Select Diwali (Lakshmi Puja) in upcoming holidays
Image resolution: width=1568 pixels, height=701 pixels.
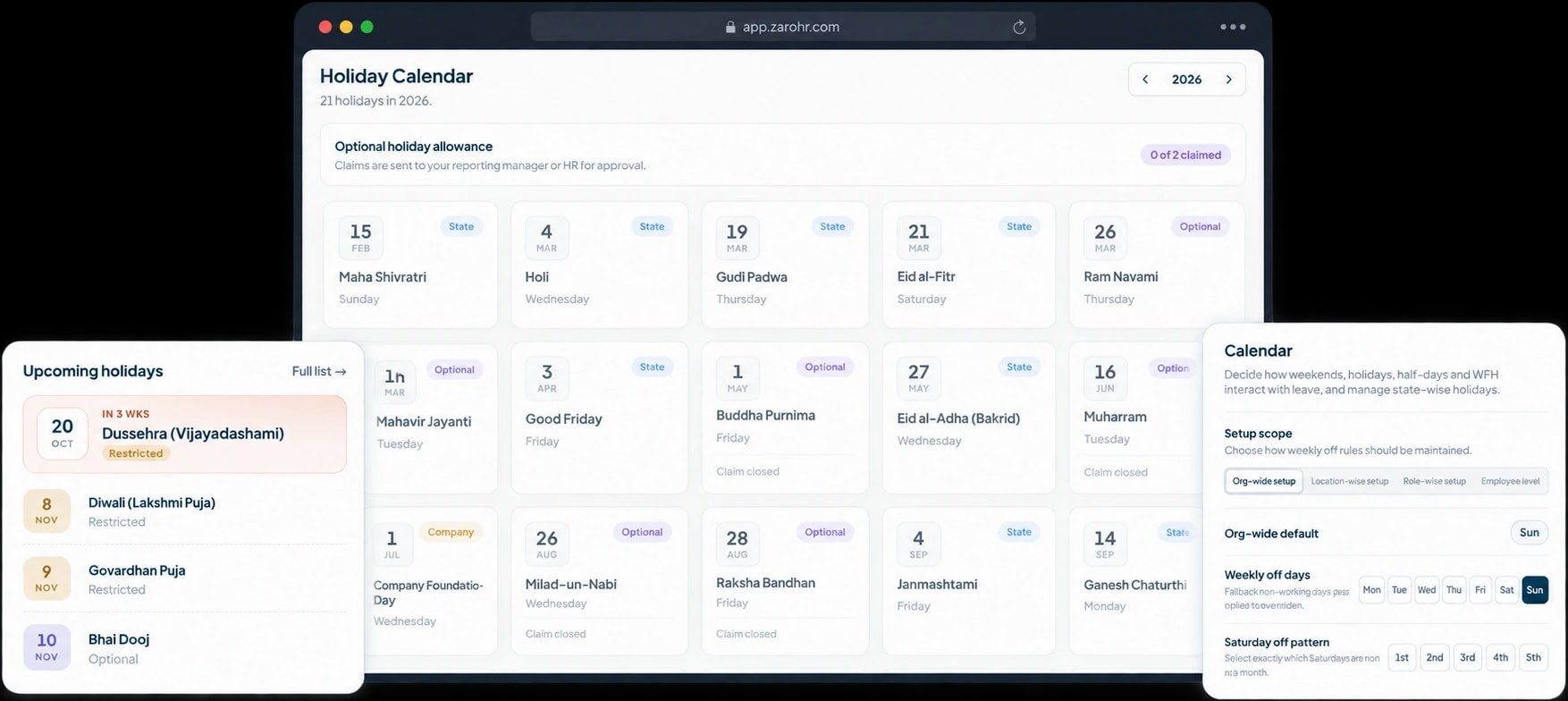click(x=184, y=511)
